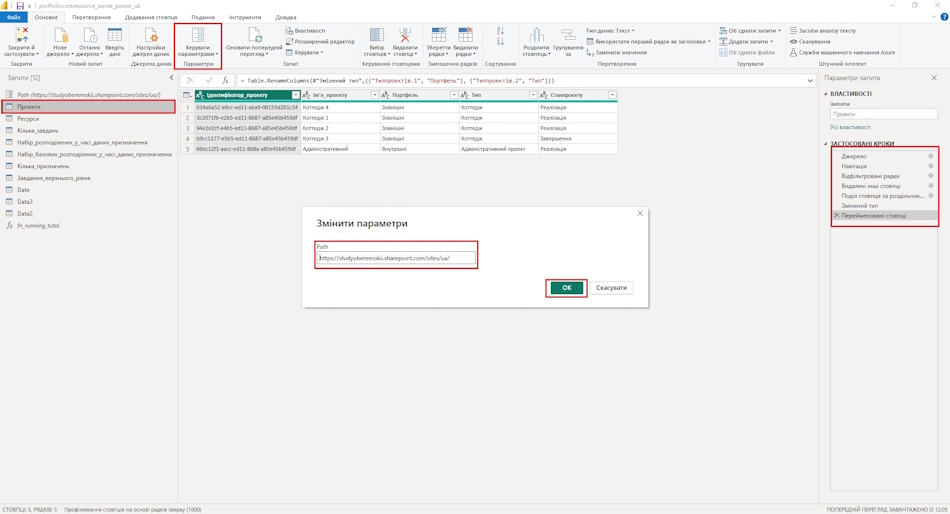Open settings gear for Відфільтровані рядки step
The width and height of the screenshot is (950, 514).
click(x=931, y=176)
